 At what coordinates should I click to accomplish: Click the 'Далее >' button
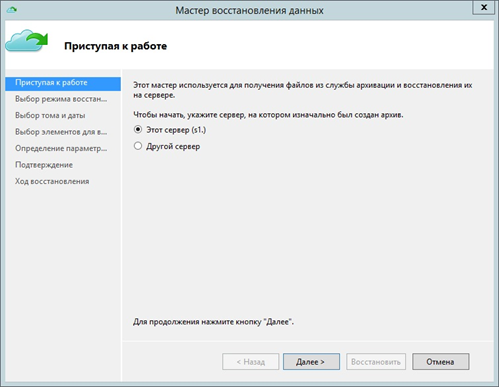(311, 362)
